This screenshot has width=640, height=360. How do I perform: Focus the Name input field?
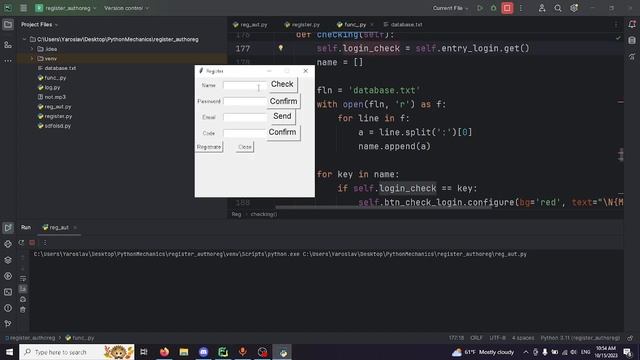tap(245, 86)
